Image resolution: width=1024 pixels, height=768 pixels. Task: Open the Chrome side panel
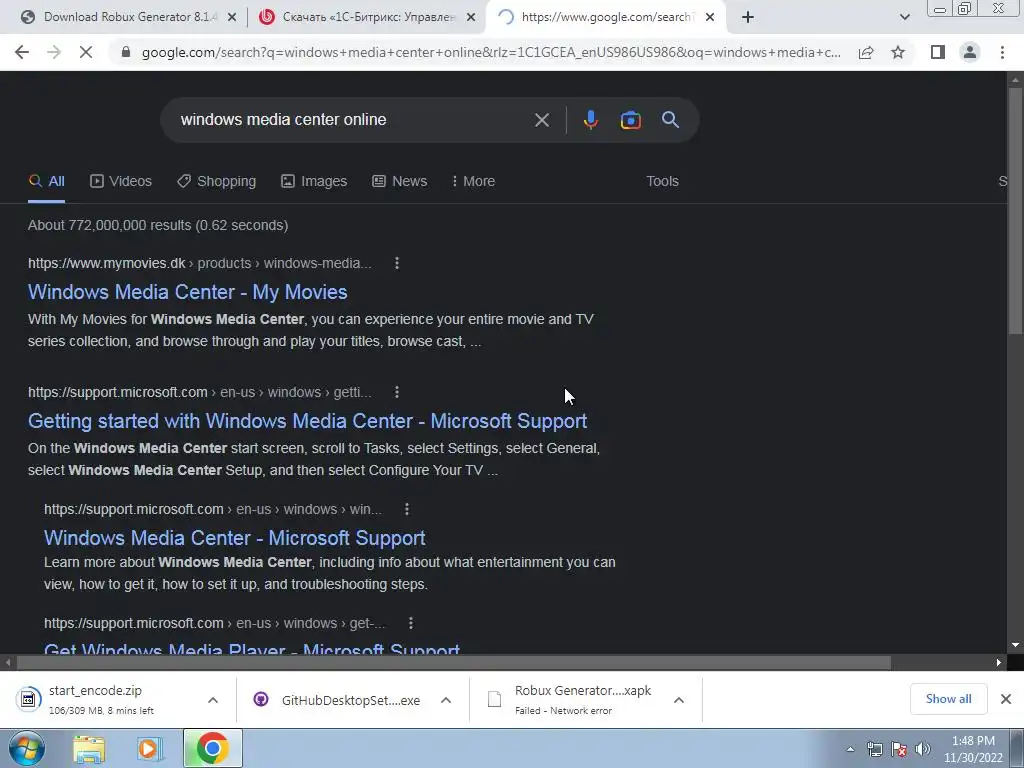point(938,52)
